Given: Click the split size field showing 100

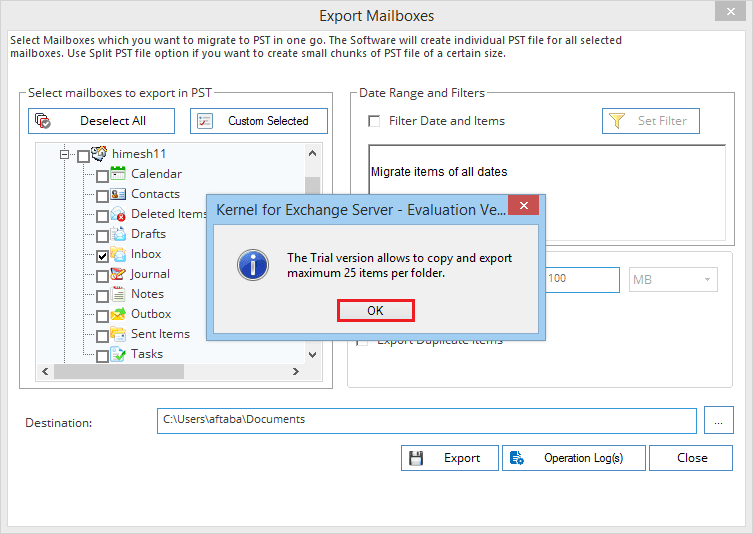Looking at the screenshot, I should [x=583, y=279].
